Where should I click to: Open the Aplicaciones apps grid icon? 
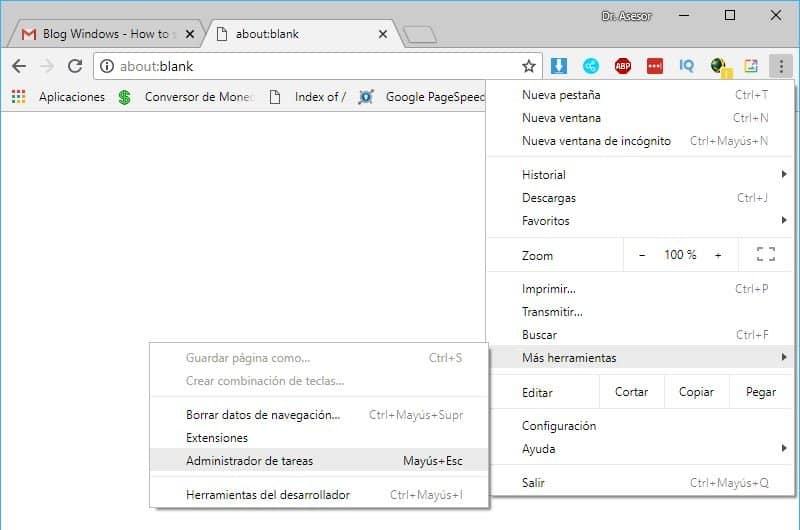pos(18,96)
